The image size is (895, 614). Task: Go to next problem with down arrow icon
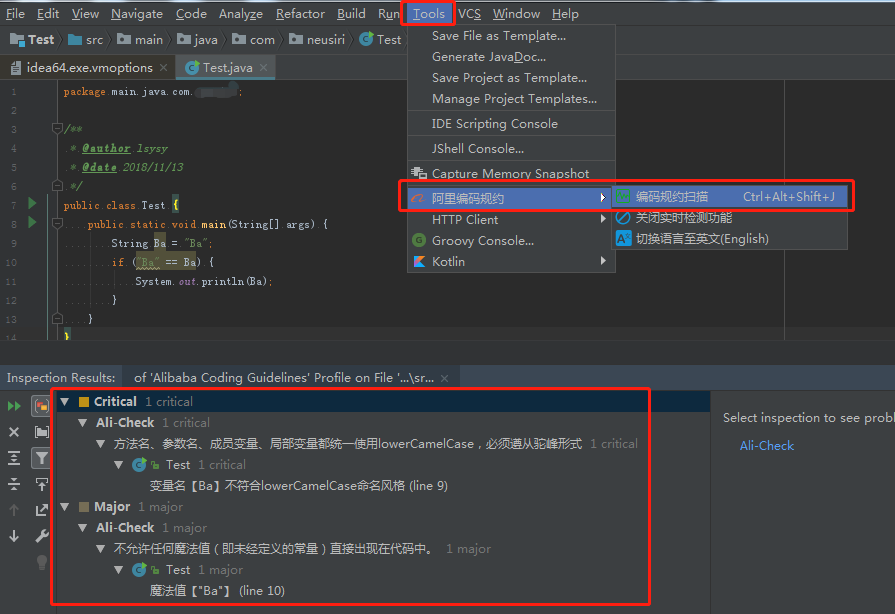[13, 534]
